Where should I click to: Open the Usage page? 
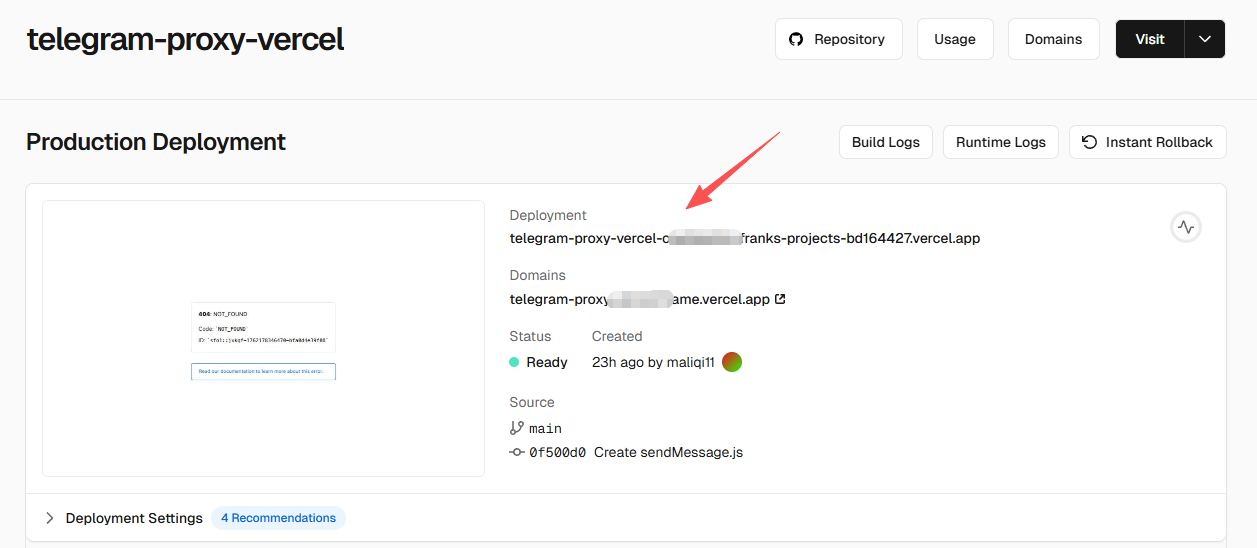point(954,39)
